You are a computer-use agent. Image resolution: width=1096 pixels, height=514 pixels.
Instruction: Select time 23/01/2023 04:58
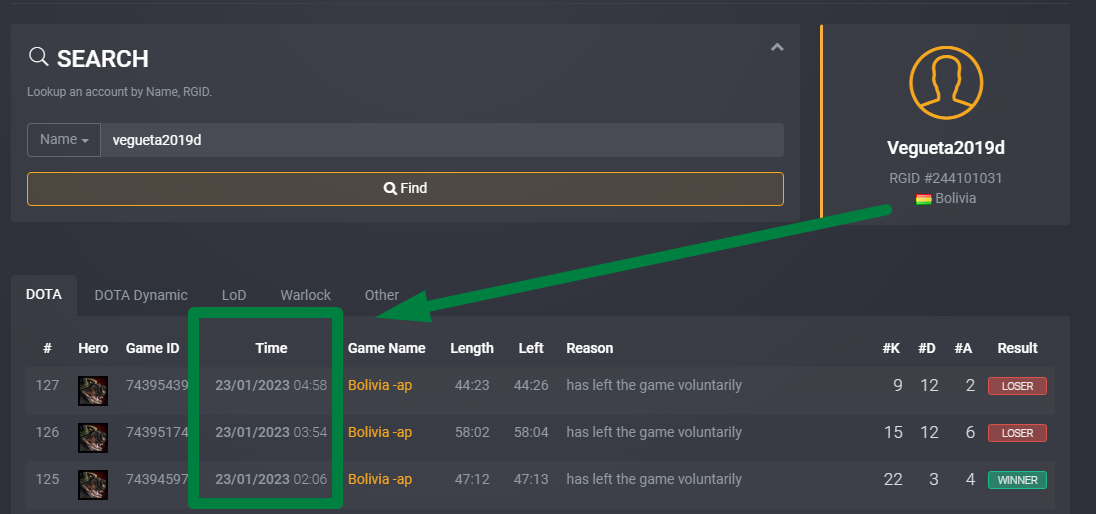click(x=271, y=385)
